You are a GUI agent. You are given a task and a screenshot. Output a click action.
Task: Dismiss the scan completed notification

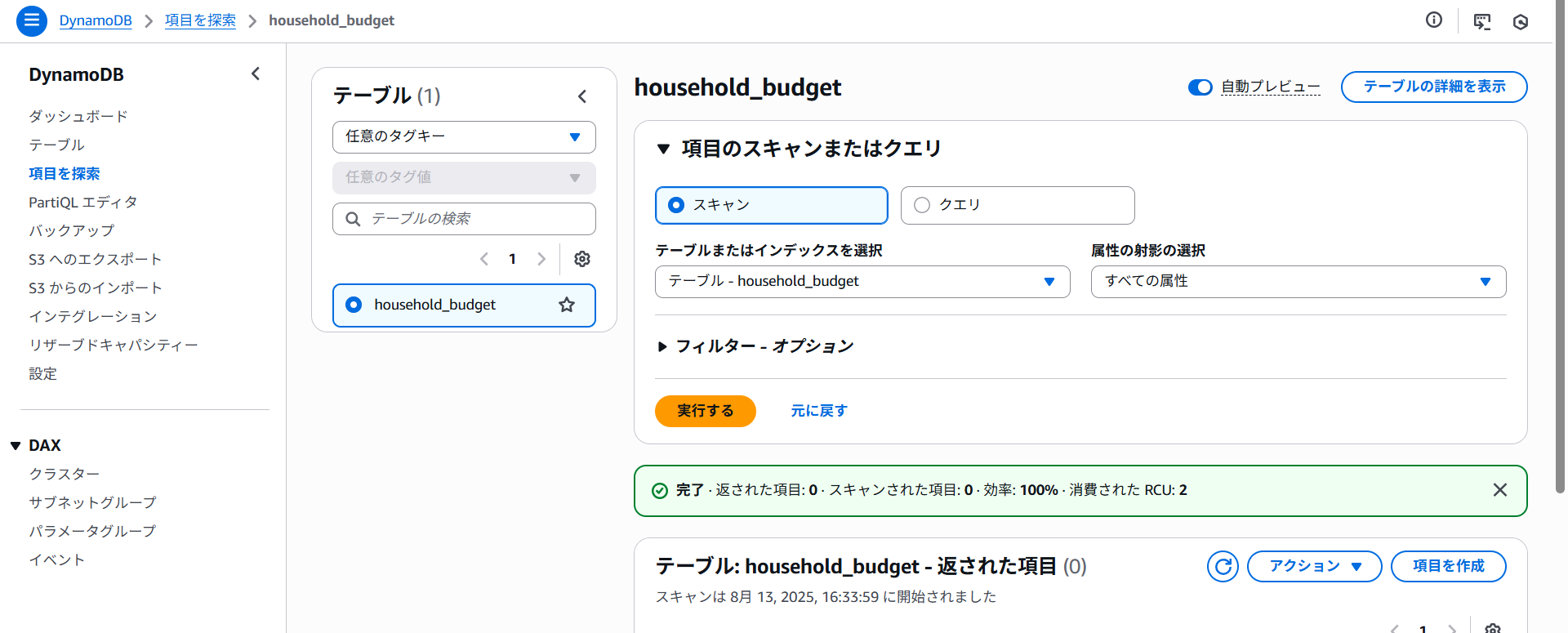1499,490
